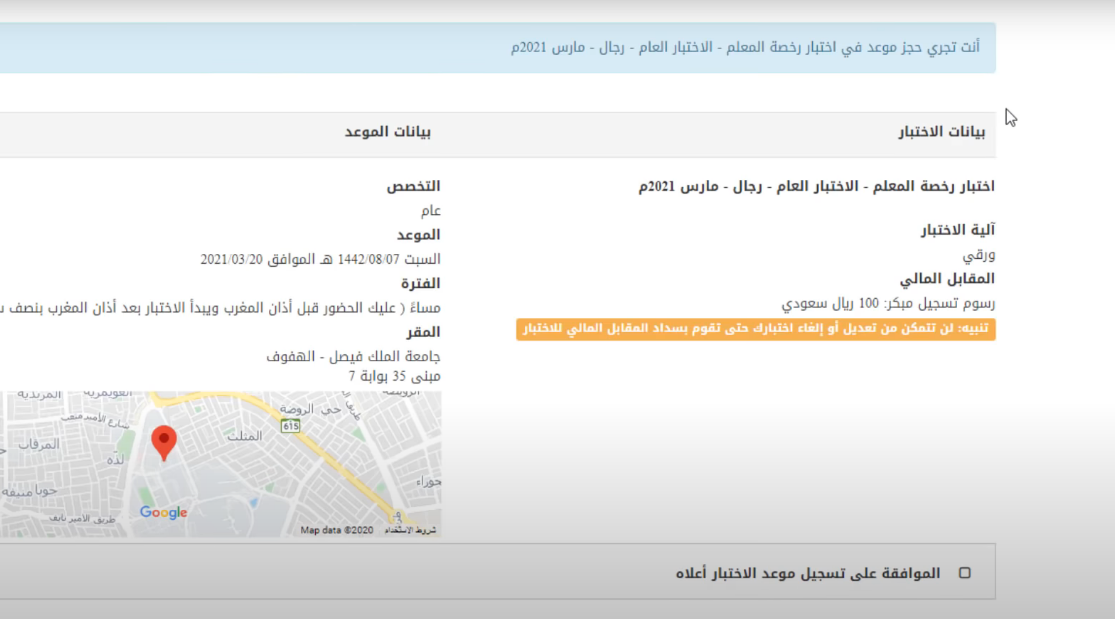Click the red location pin on the map
The height and width of the screenshot is (619, 1115).
[x=164, y=443]
